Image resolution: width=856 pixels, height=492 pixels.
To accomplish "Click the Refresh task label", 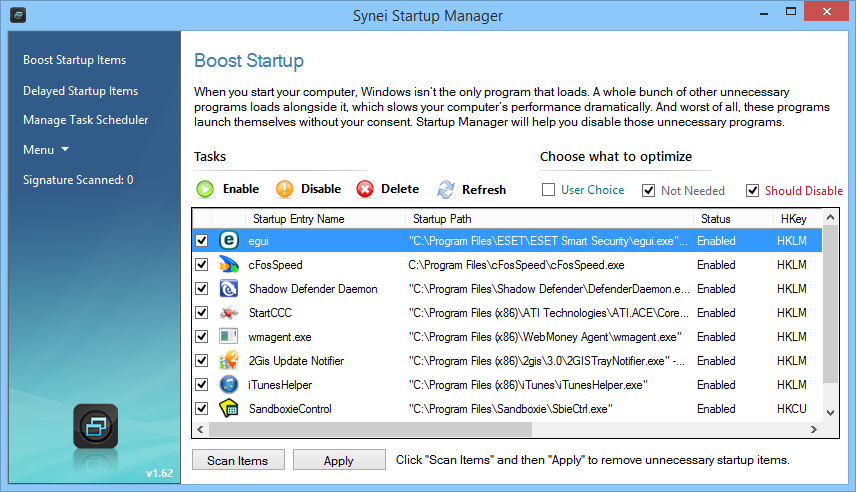I will coord(484,189).
